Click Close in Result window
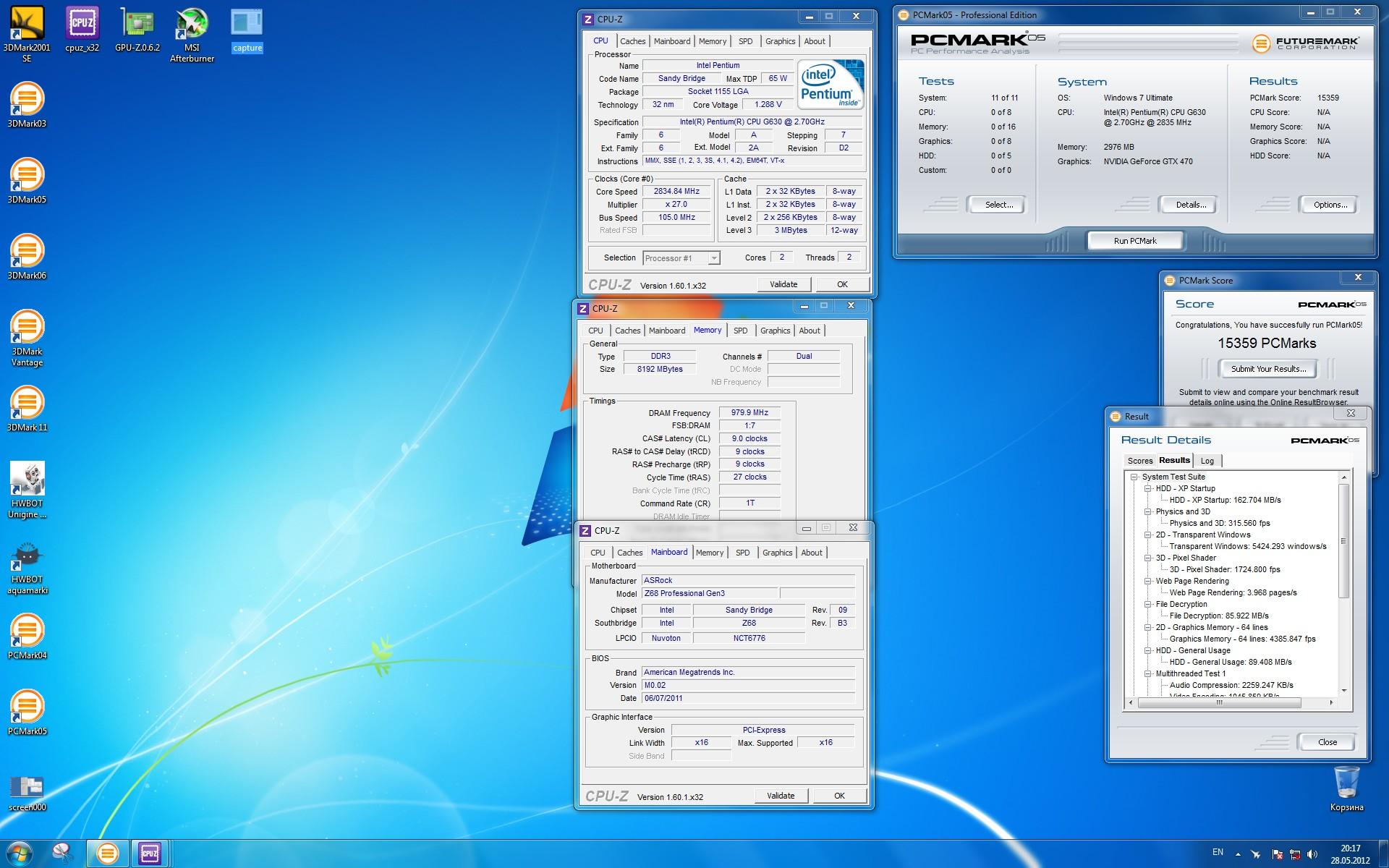This screenshot has width=1389, height=868. 1327,742
